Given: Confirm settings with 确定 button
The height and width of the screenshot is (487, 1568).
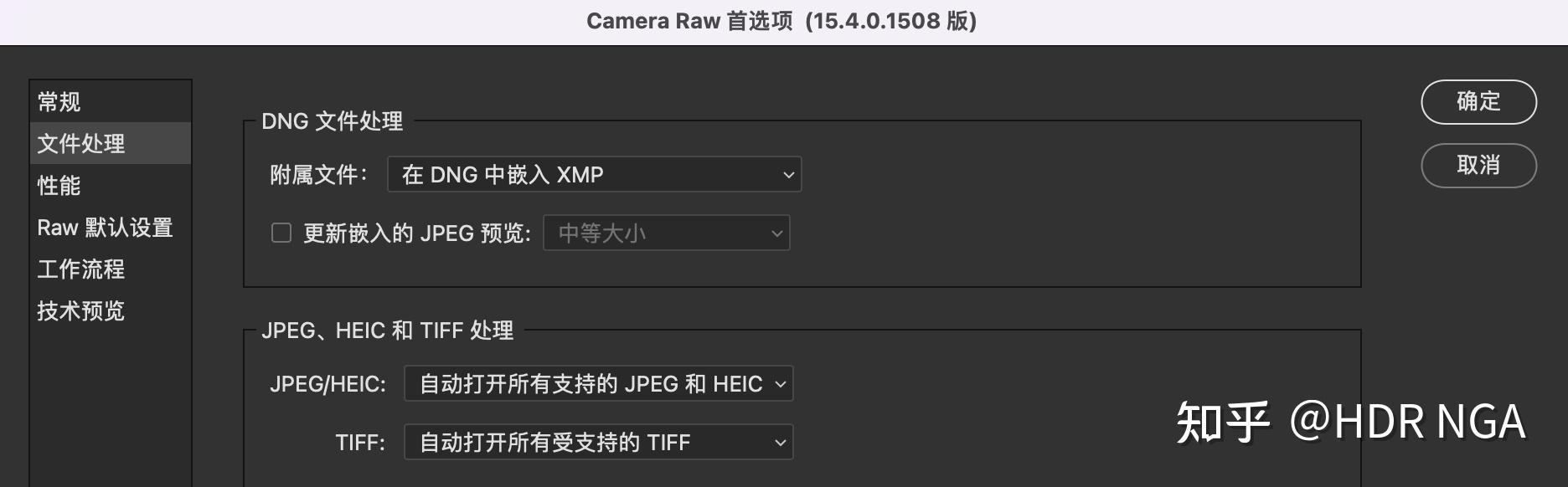Looking at the screenshot, I should 1478,101.
